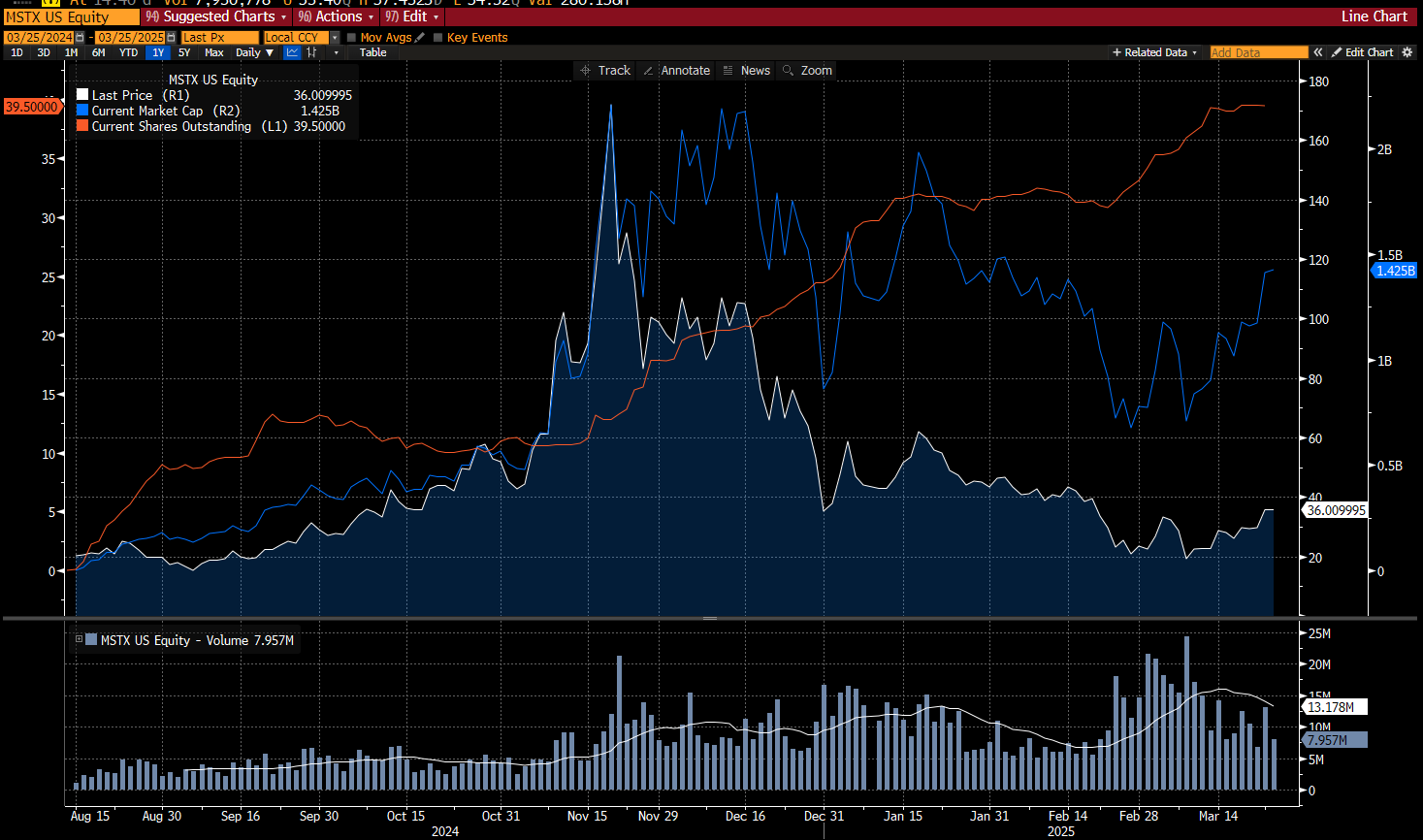Activate the Annotate pencil tool

[x=676, y=71]
